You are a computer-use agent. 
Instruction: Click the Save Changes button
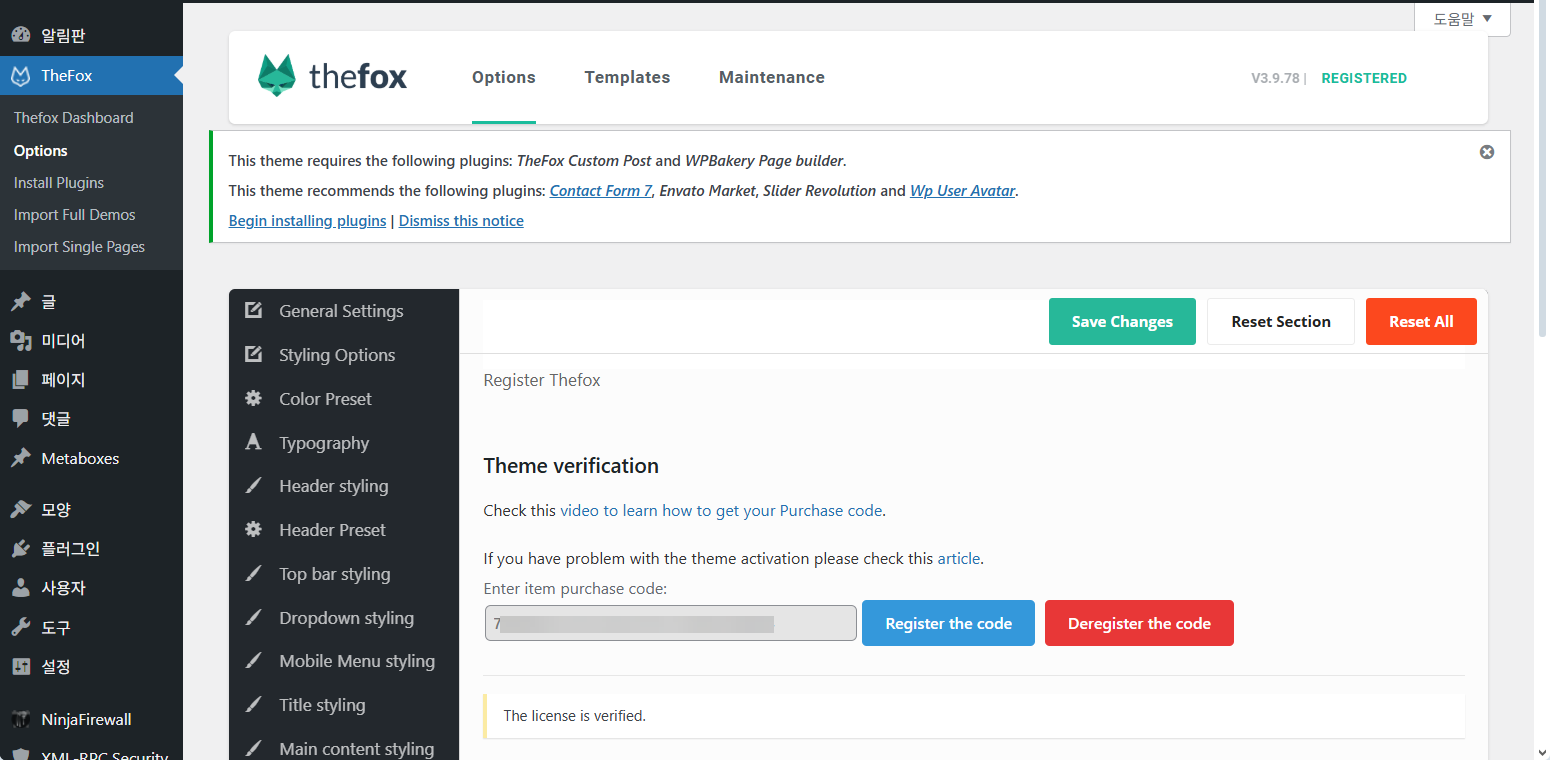pyautogui.click(x=1122, y=321)
